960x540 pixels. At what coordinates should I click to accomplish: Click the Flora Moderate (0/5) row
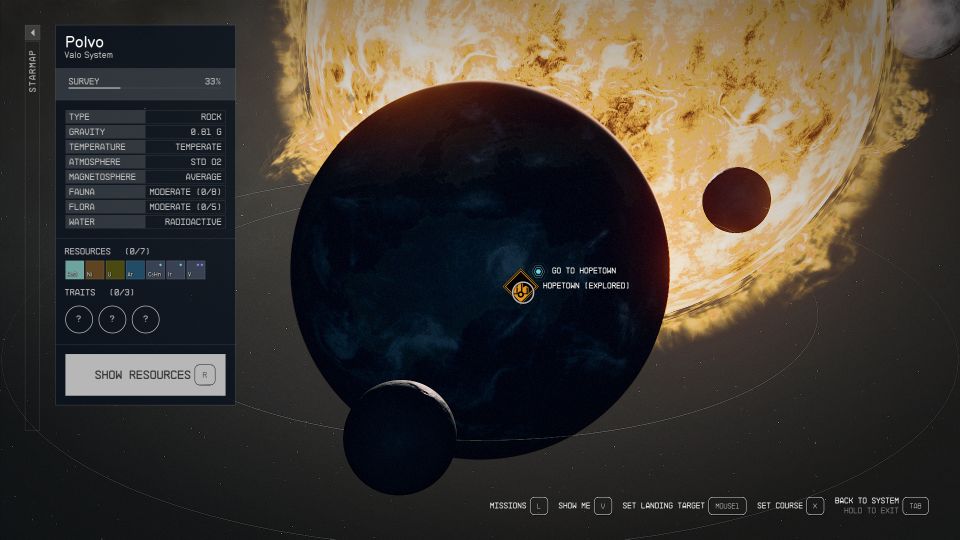click(x=145, y=207)
